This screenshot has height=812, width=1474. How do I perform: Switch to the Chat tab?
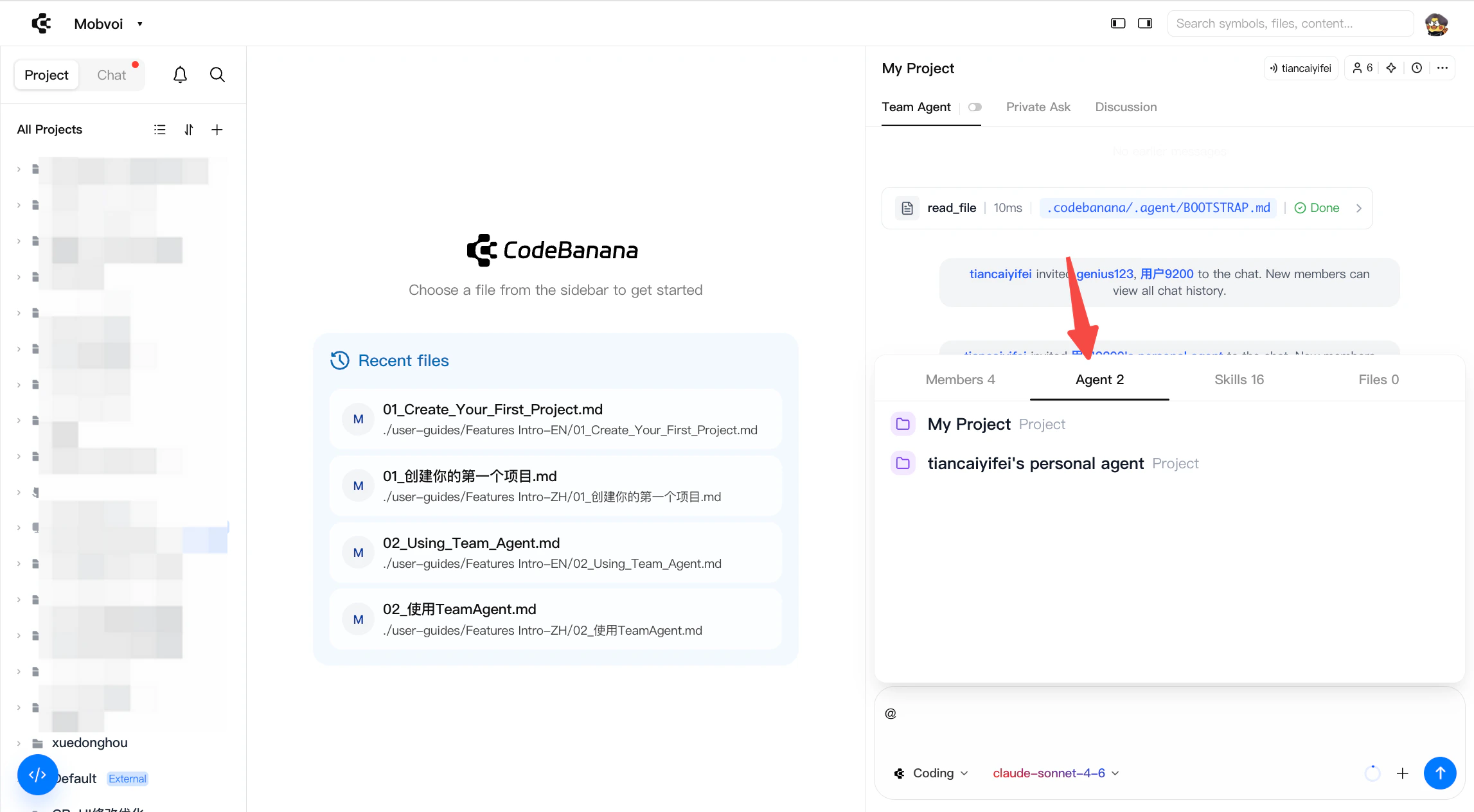point(112,75)
